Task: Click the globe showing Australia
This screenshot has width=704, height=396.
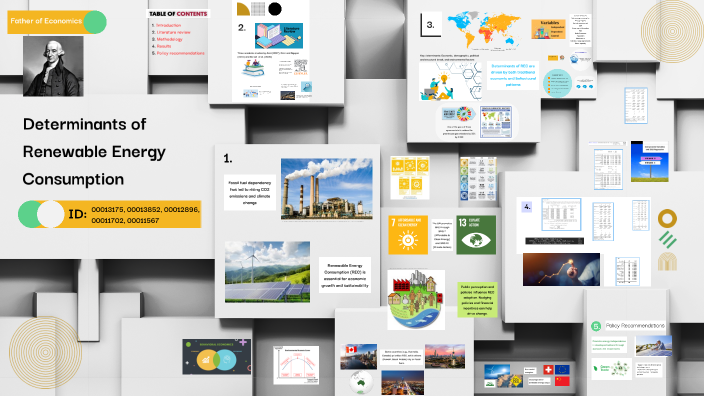Action: [361, 383]
